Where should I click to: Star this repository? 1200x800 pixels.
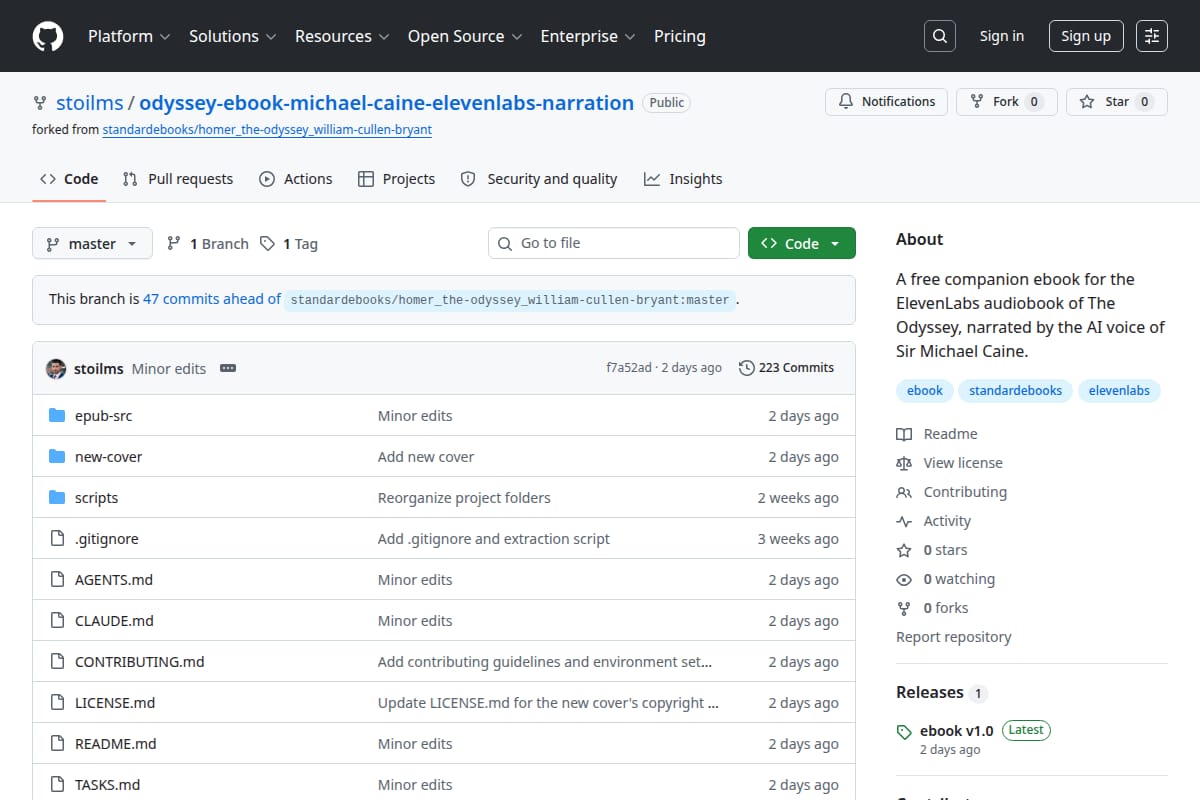1117,101
